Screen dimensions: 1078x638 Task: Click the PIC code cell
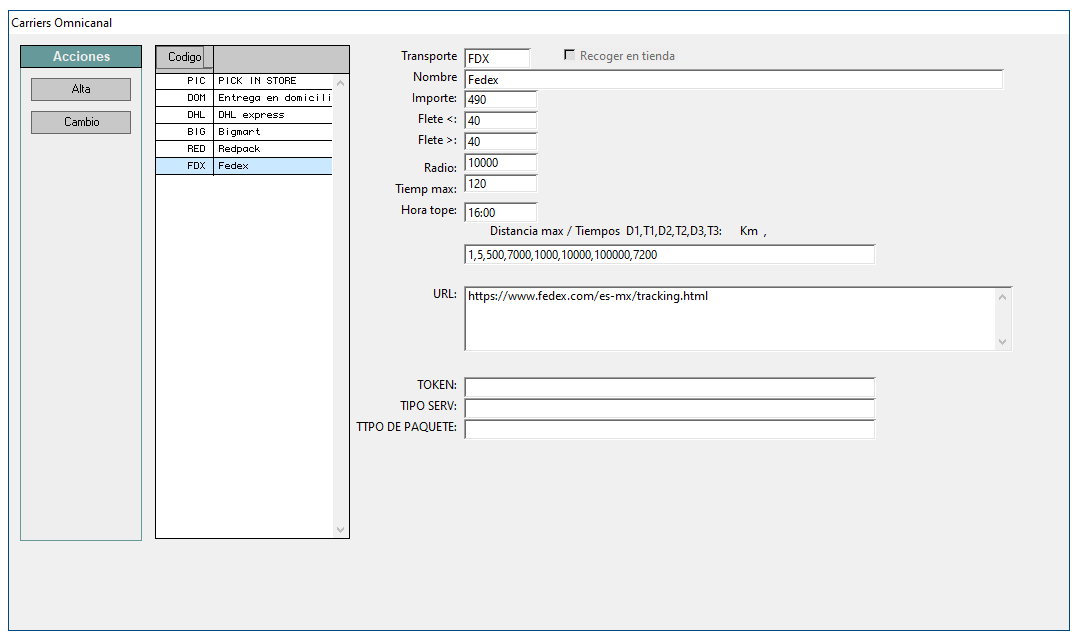click(x=185, y=81)
